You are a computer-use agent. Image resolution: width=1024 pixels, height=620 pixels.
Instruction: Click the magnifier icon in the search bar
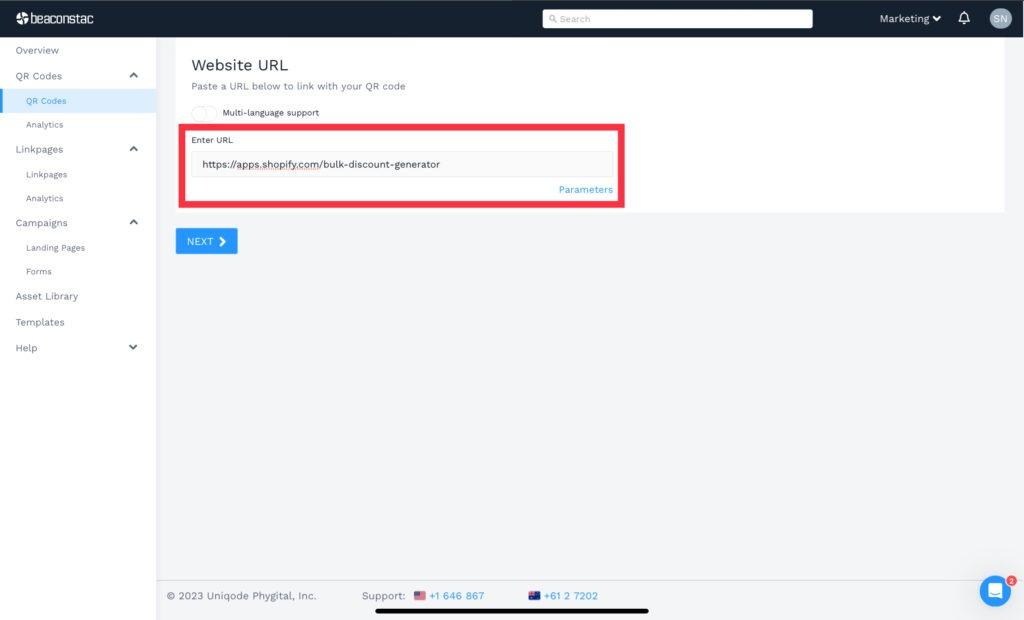coord(553,18)
